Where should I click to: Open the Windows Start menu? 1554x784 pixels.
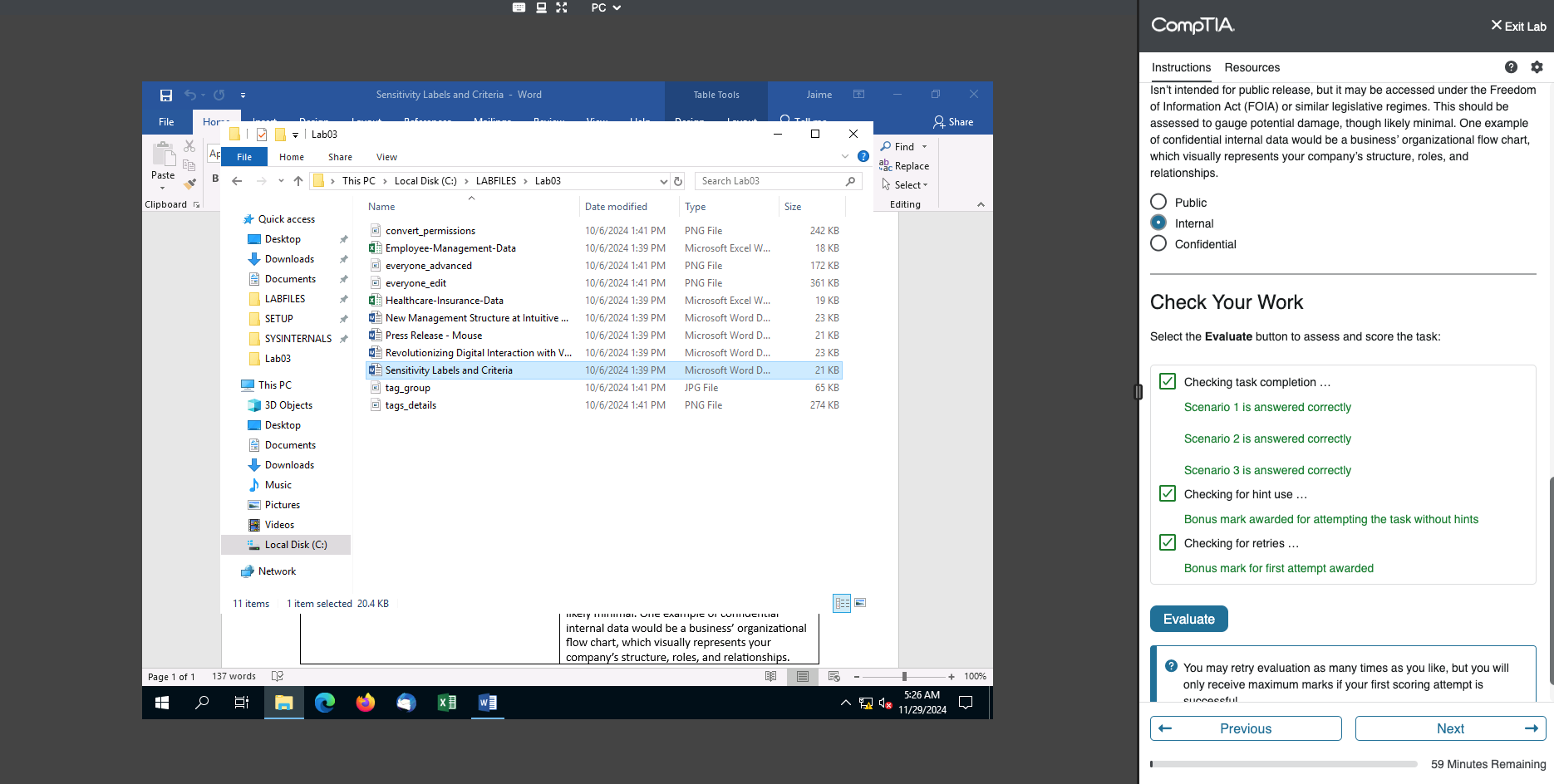162,703
